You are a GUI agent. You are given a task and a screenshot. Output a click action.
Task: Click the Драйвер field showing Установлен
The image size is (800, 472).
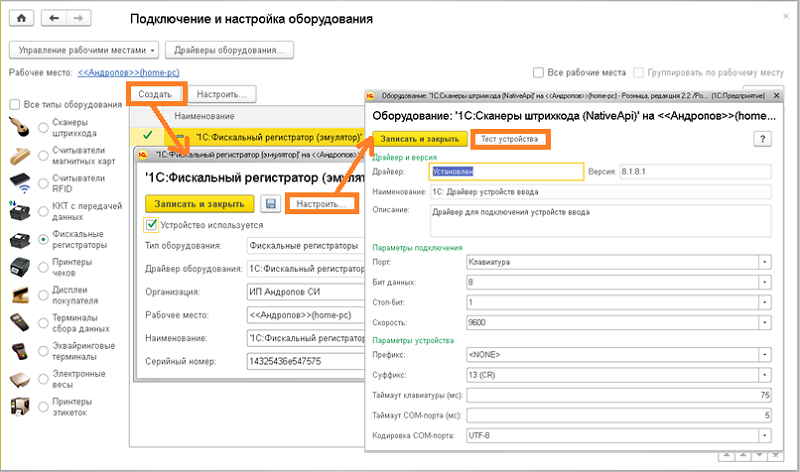507,172
